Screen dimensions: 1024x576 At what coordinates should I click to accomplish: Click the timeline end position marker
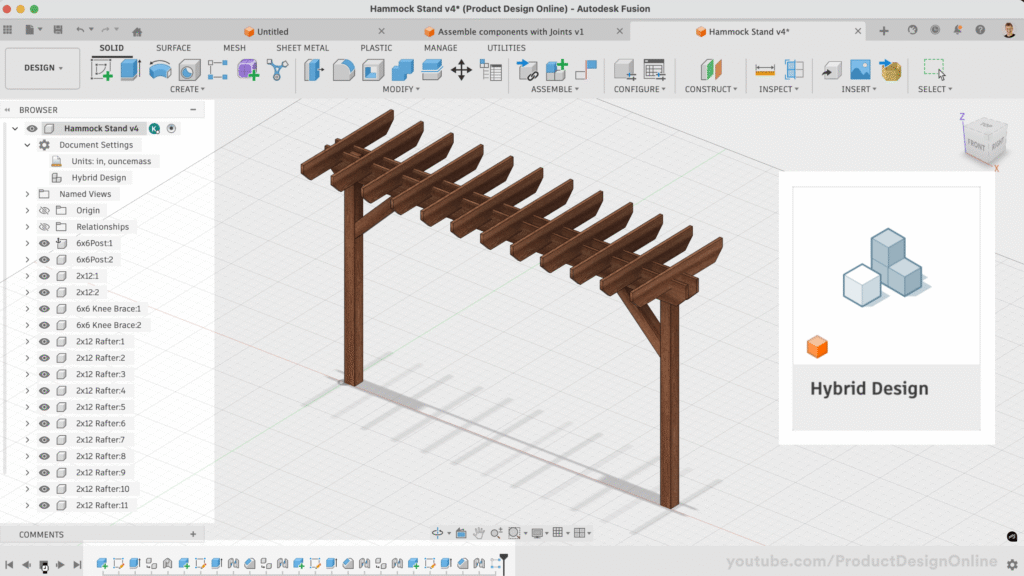504,558
